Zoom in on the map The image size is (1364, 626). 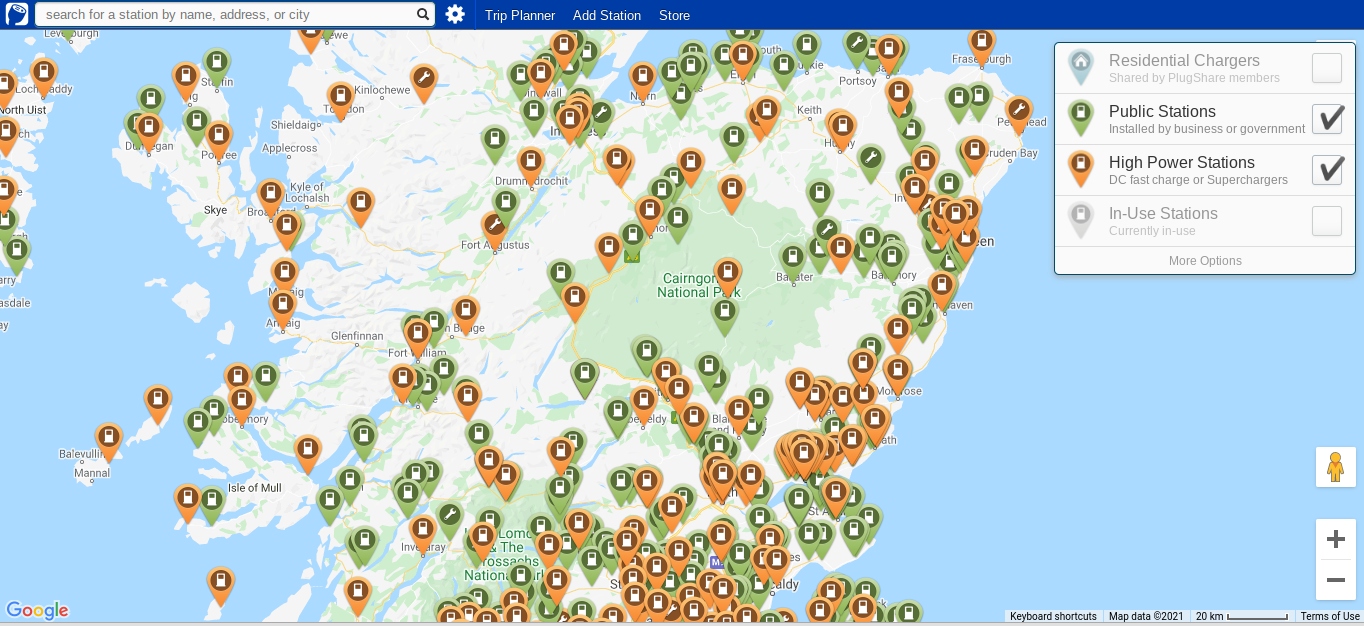(1335, 540)
